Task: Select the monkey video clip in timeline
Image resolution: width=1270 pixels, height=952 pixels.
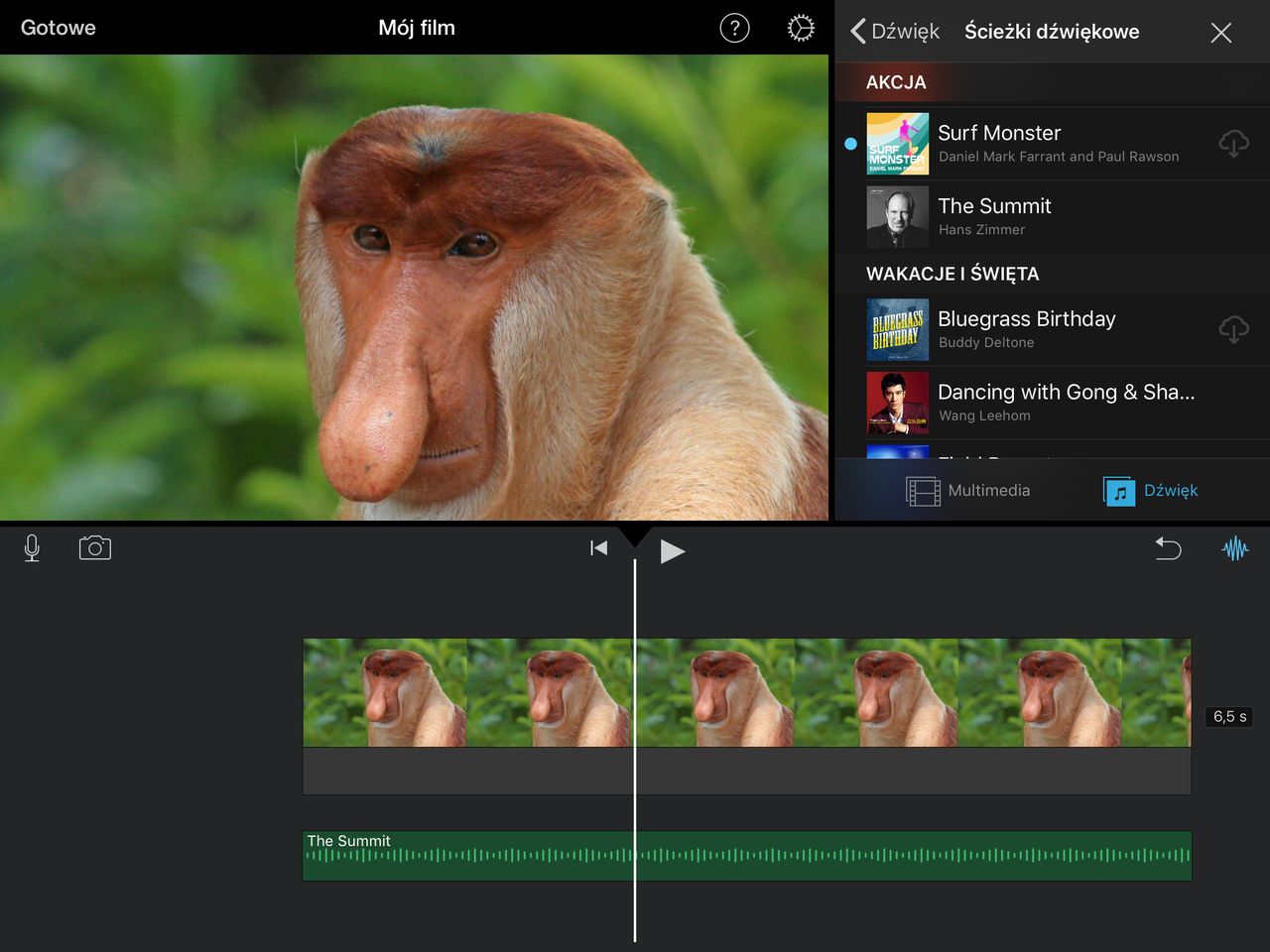Action: click(x=746, y=693)
